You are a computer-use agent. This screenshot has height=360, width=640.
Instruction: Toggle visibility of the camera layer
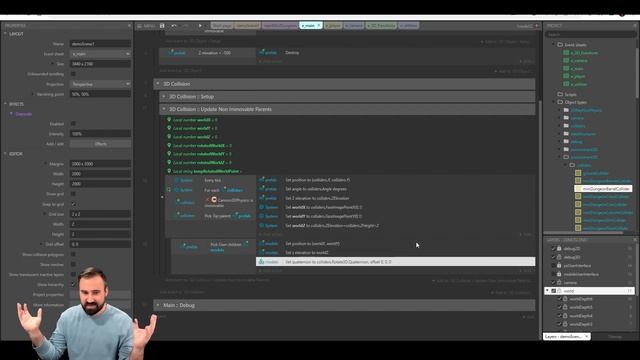coord(553,282)
